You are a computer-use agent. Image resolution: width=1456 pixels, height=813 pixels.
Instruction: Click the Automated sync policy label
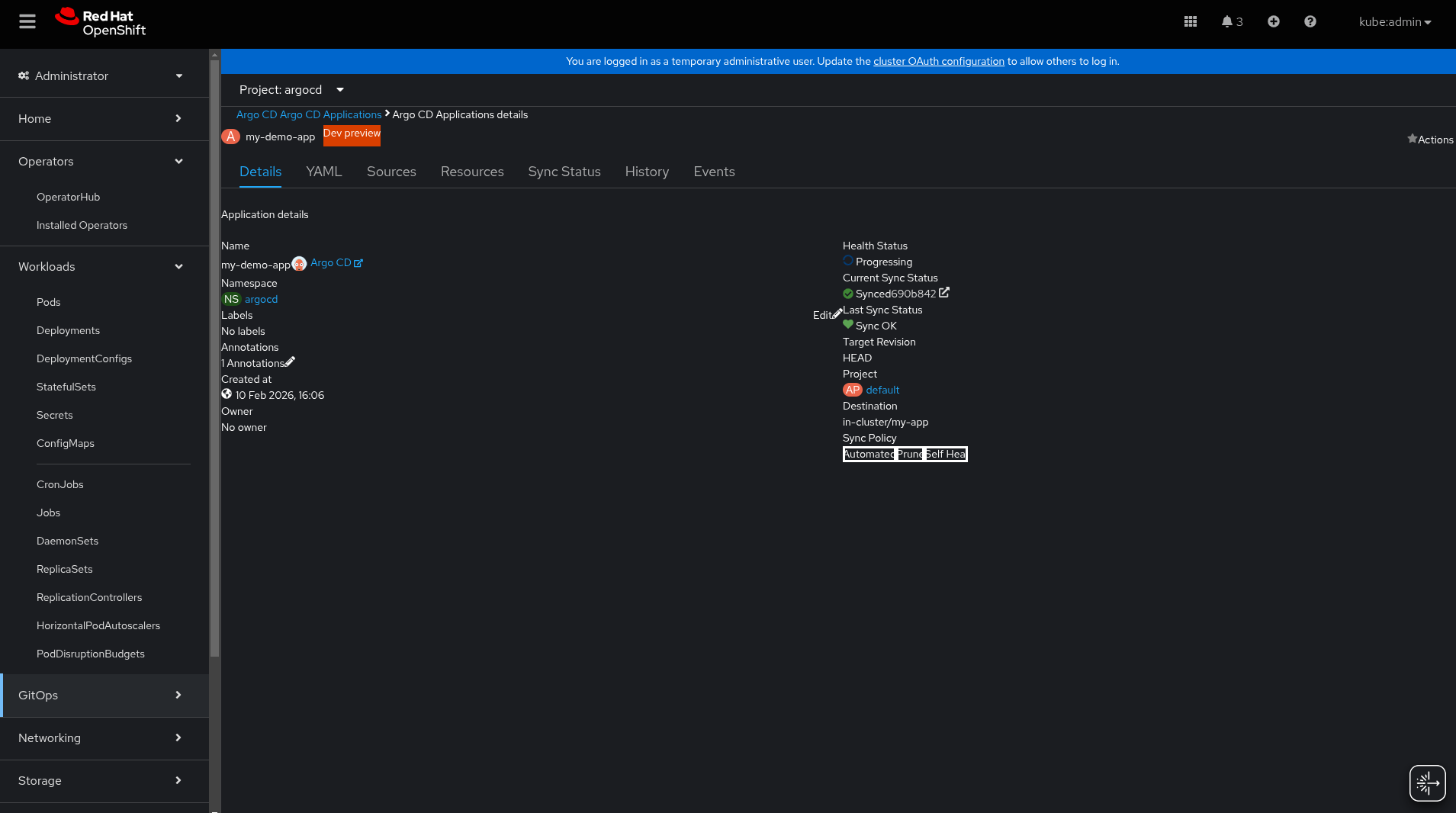coord(869,454)
